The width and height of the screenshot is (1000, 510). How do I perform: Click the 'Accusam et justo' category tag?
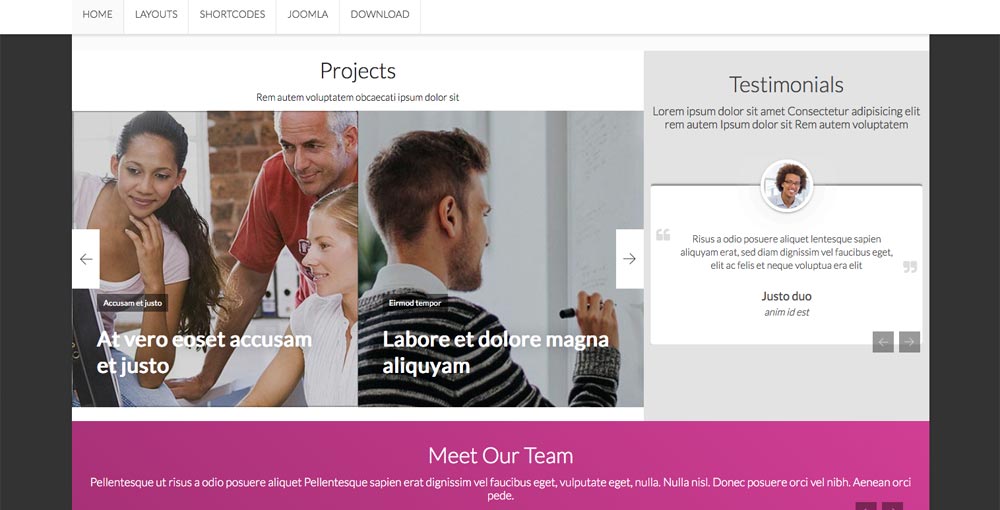point(133,303)
